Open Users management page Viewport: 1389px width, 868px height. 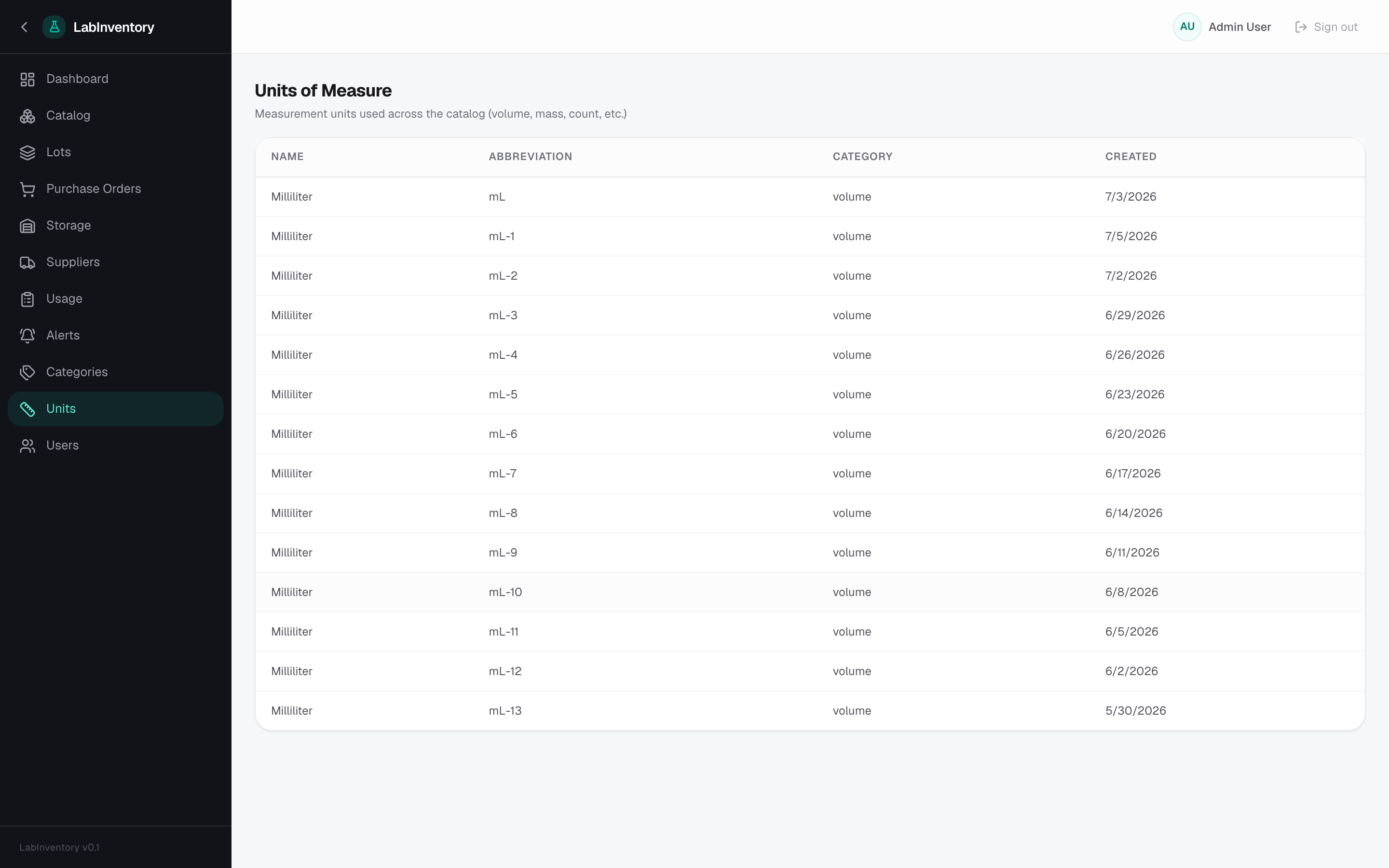click(x=115, y=446)
